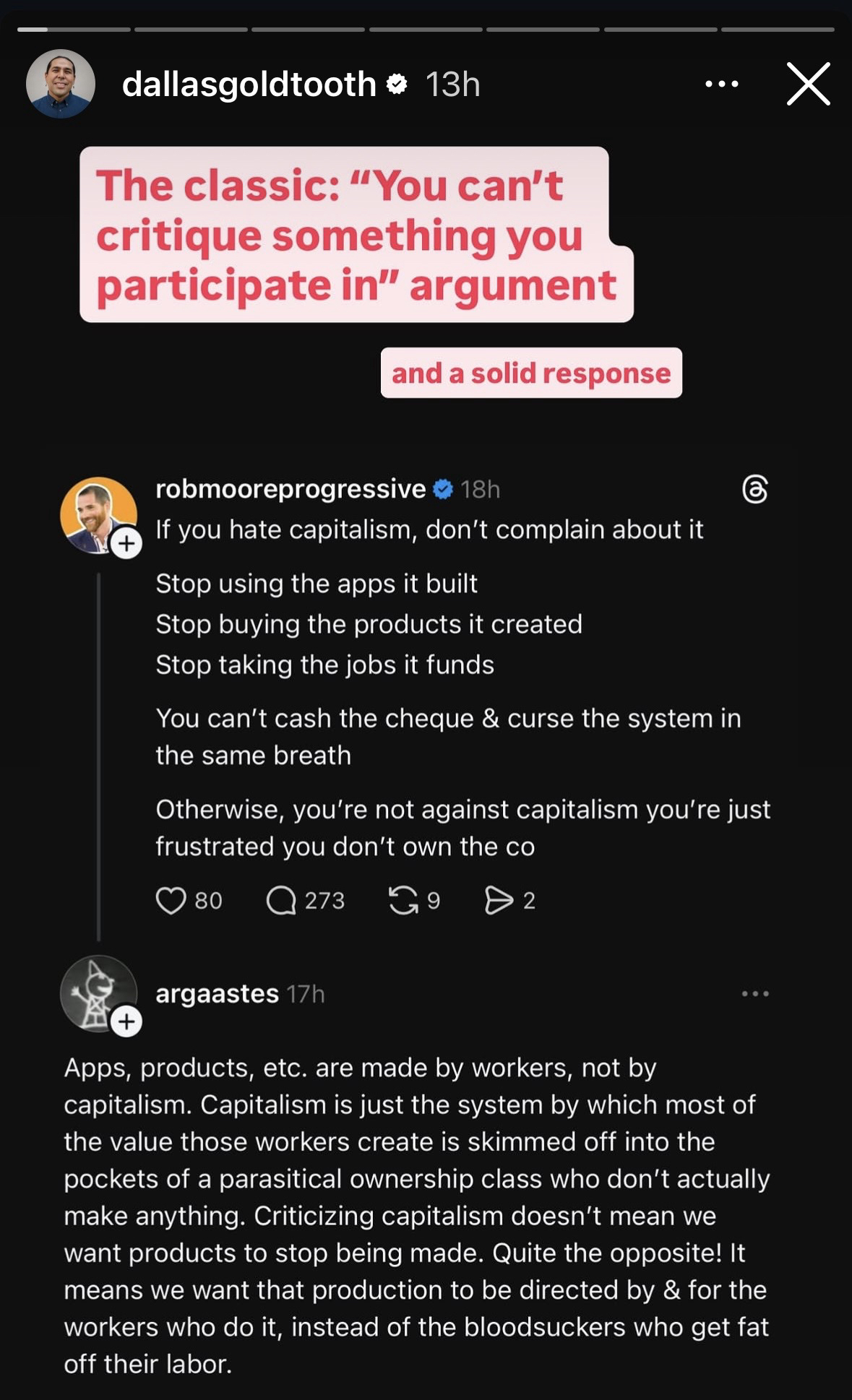Tap dallasgoldtooth's verified badge
The height and width of the screenshot is (1400, 852).
click(397, 85)
